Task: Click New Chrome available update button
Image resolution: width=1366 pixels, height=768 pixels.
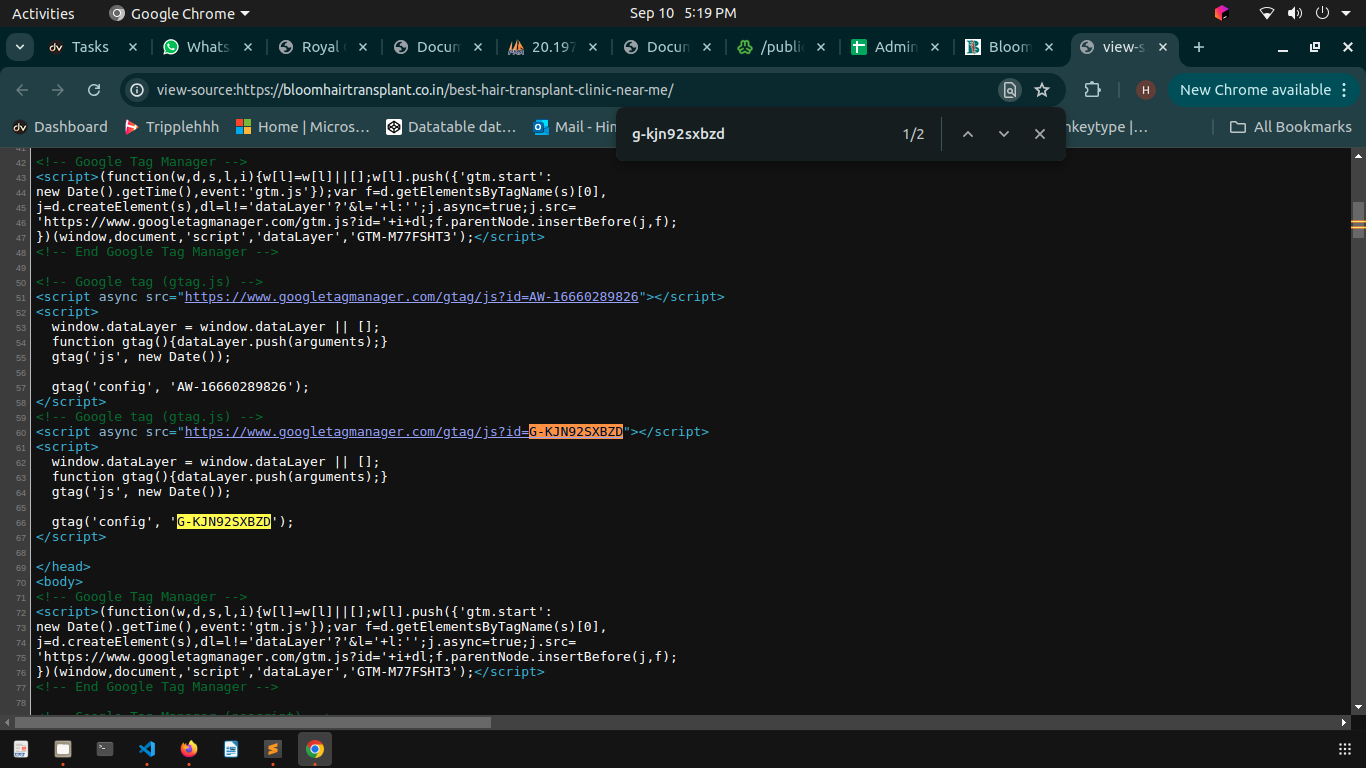Action: [x=1255, y=90]
